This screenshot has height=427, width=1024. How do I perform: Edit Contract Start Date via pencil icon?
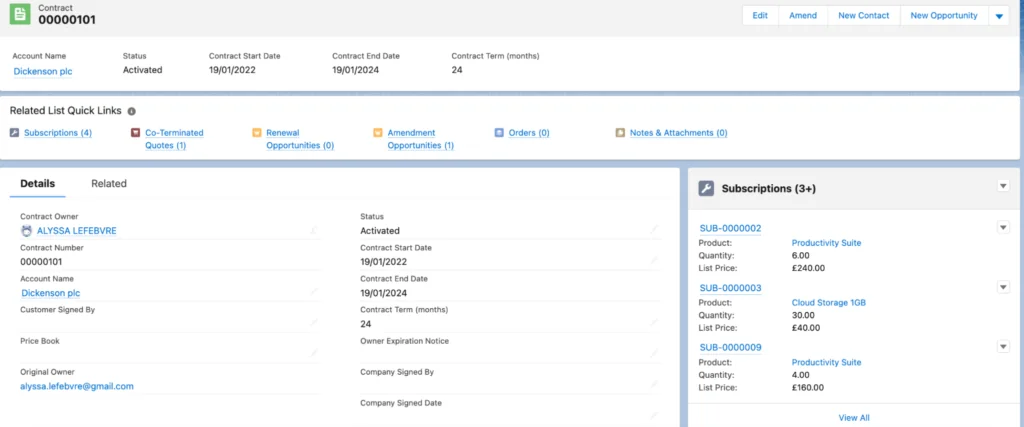click(654, 261)
